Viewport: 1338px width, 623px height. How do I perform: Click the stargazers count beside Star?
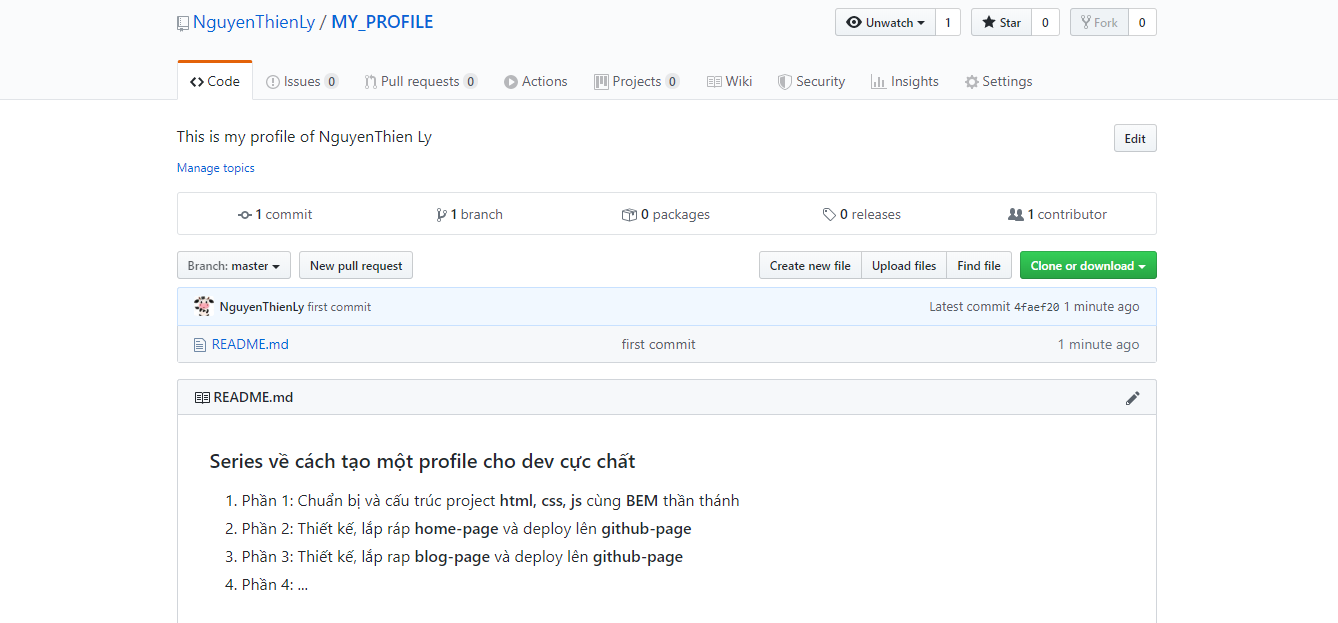pyautogui.click(x=1045, y=22)
